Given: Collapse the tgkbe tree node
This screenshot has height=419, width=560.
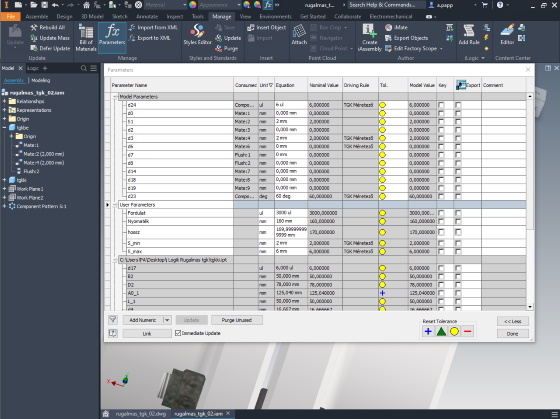Looking at the screenshot, I should pyautogui.click(x=4, y=128).
